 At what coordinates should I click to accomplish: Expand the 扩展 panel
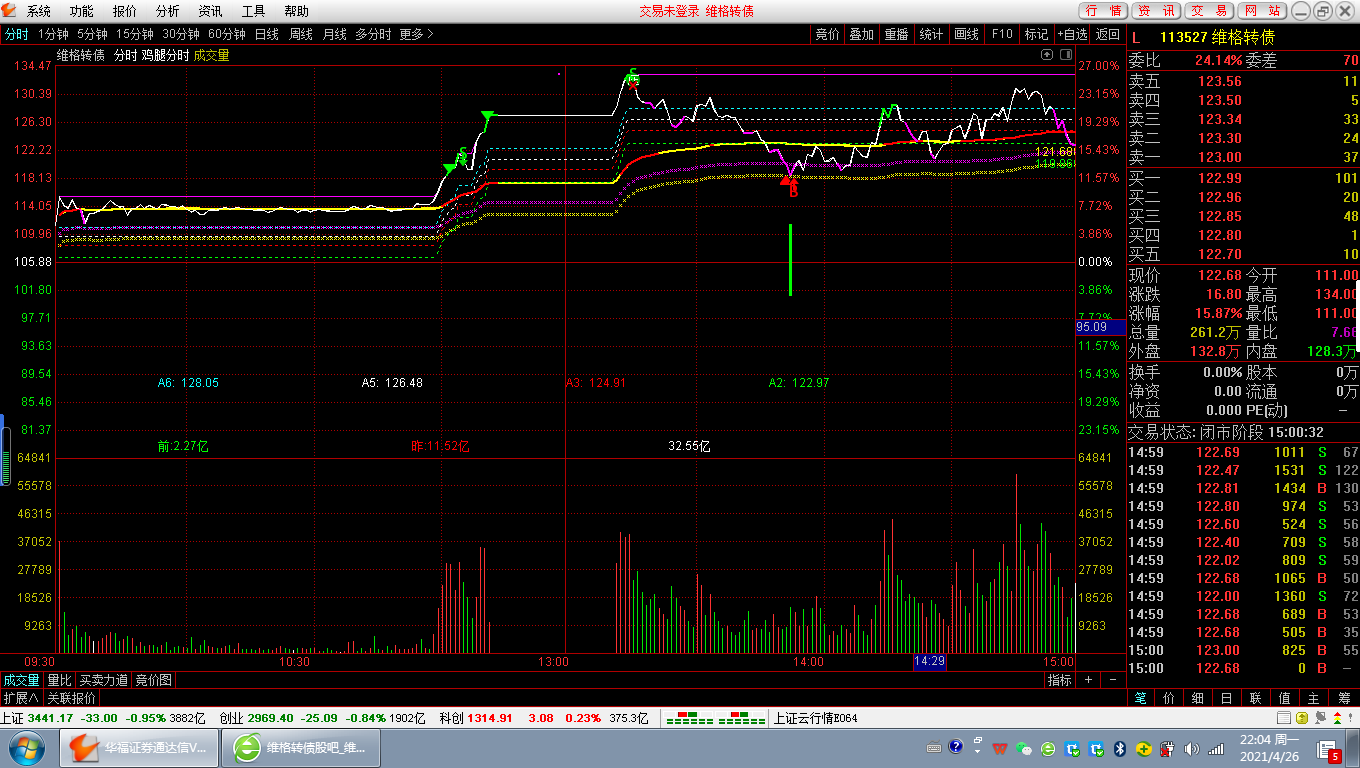[x=21, y=698]
